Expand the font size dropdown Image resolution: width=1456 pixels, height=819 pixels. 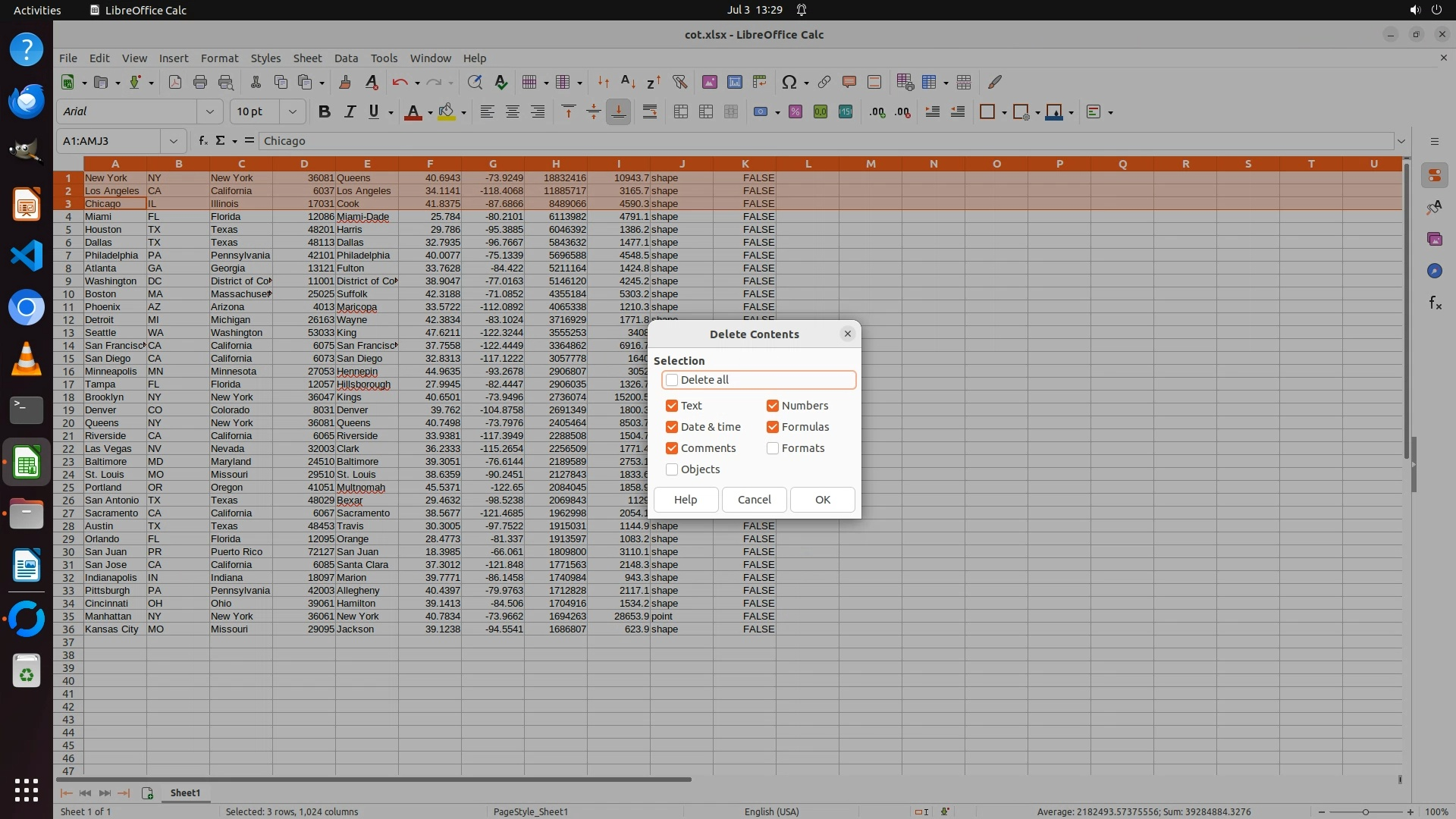click(292, 111)
